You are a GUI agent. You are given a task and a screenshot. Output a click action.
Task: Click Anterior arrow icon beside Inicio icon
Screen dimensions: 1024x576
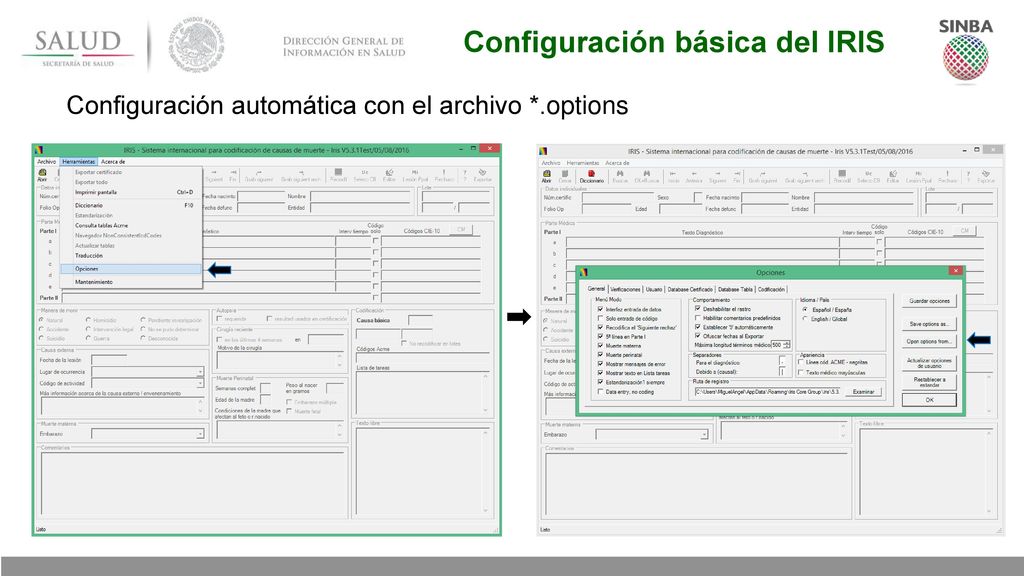(694, 176)
